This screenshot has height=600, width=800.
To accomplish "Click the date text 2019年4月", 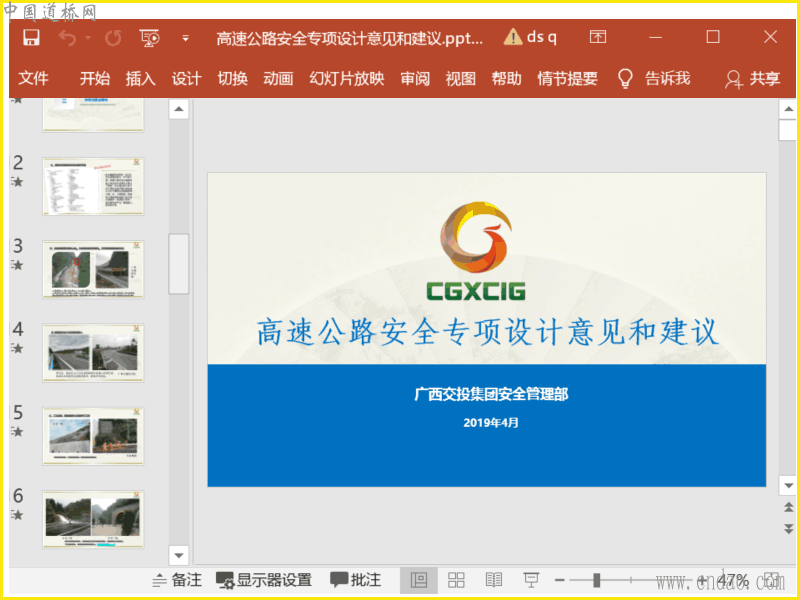I will click(491, 422).
